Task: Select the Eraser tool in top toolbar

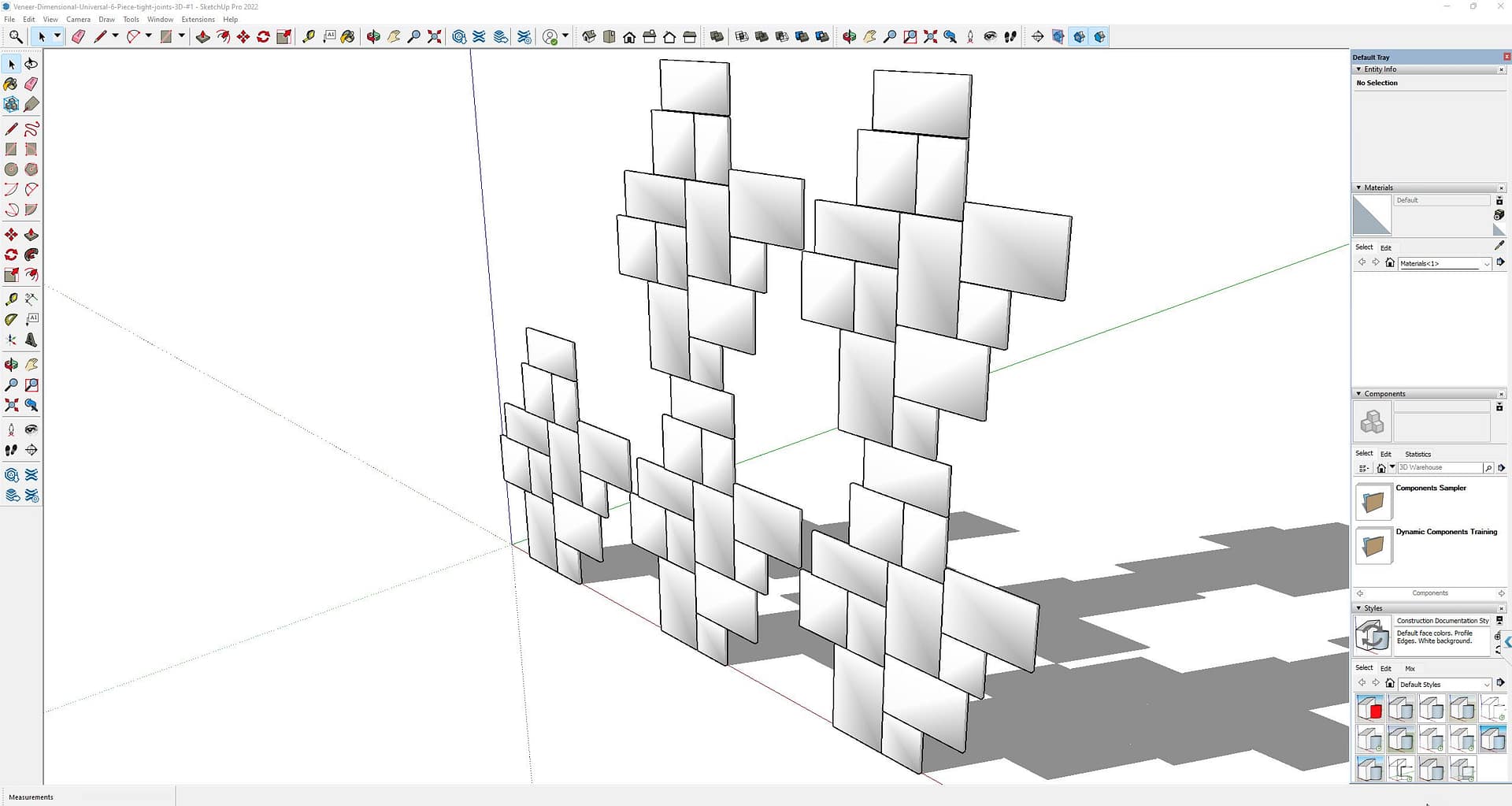Action: tap(78, 37)
